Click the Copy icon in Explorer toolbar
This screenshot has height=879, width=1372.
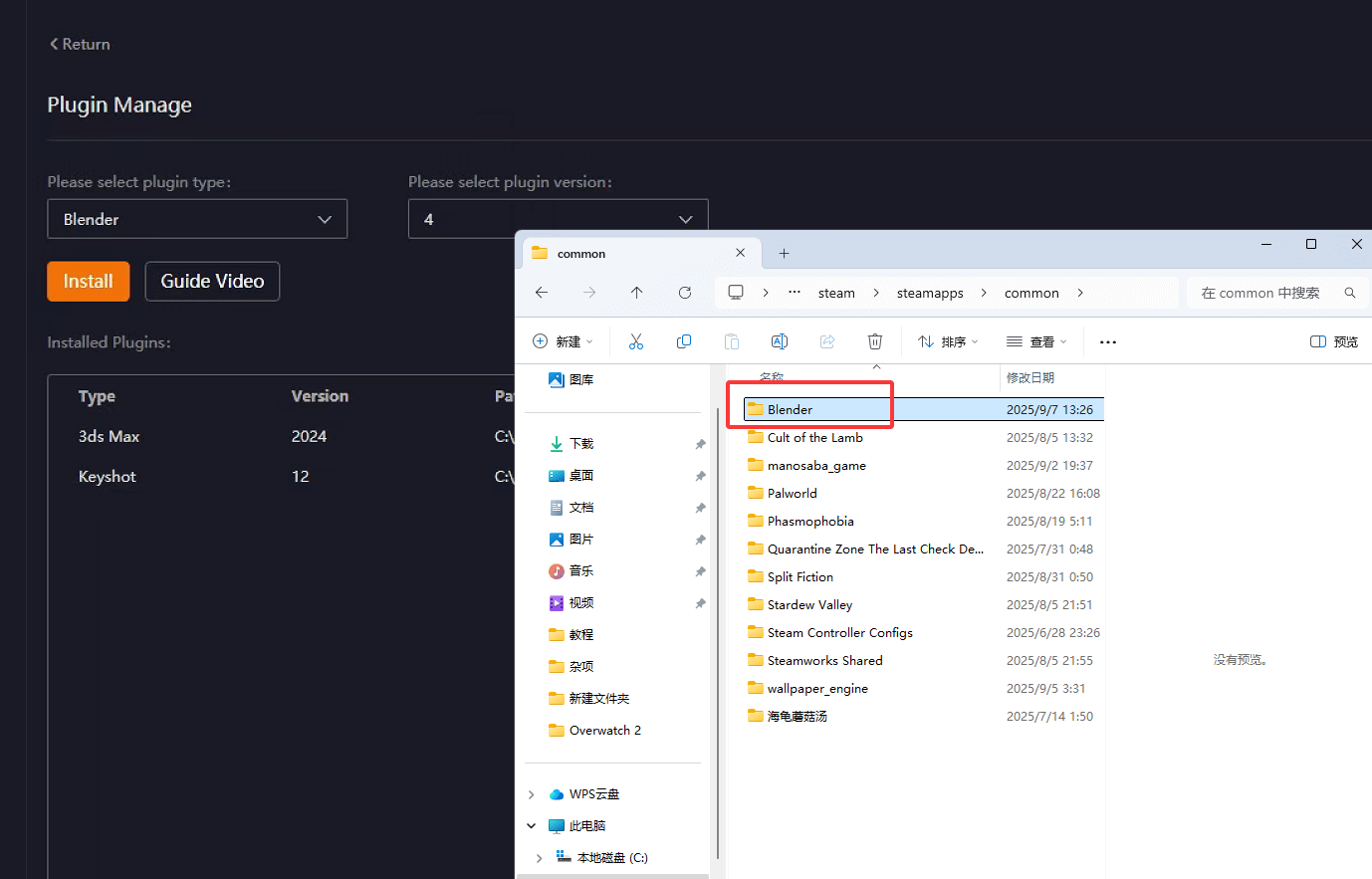(x=684, y=341)
